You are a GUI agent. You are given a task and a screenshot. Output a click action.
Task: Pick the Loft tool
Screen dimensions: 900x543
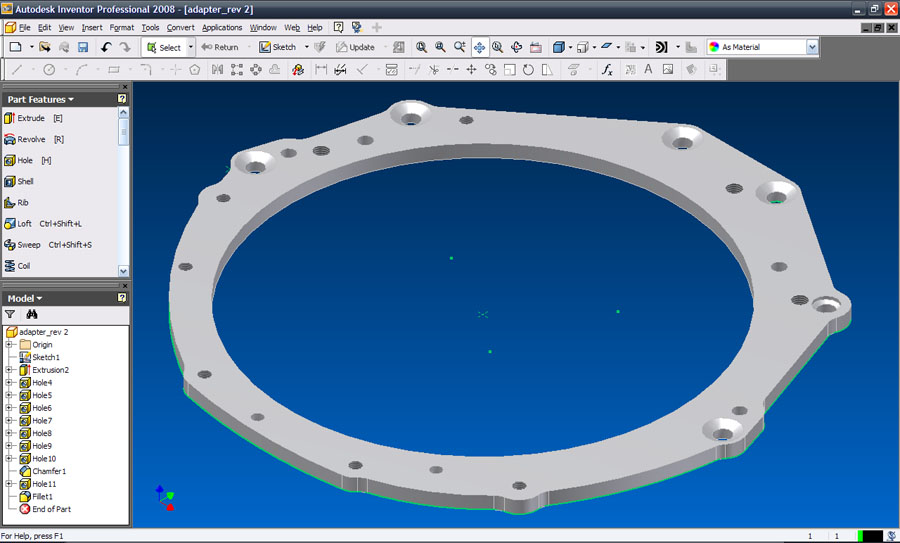(x=25, y=223)
